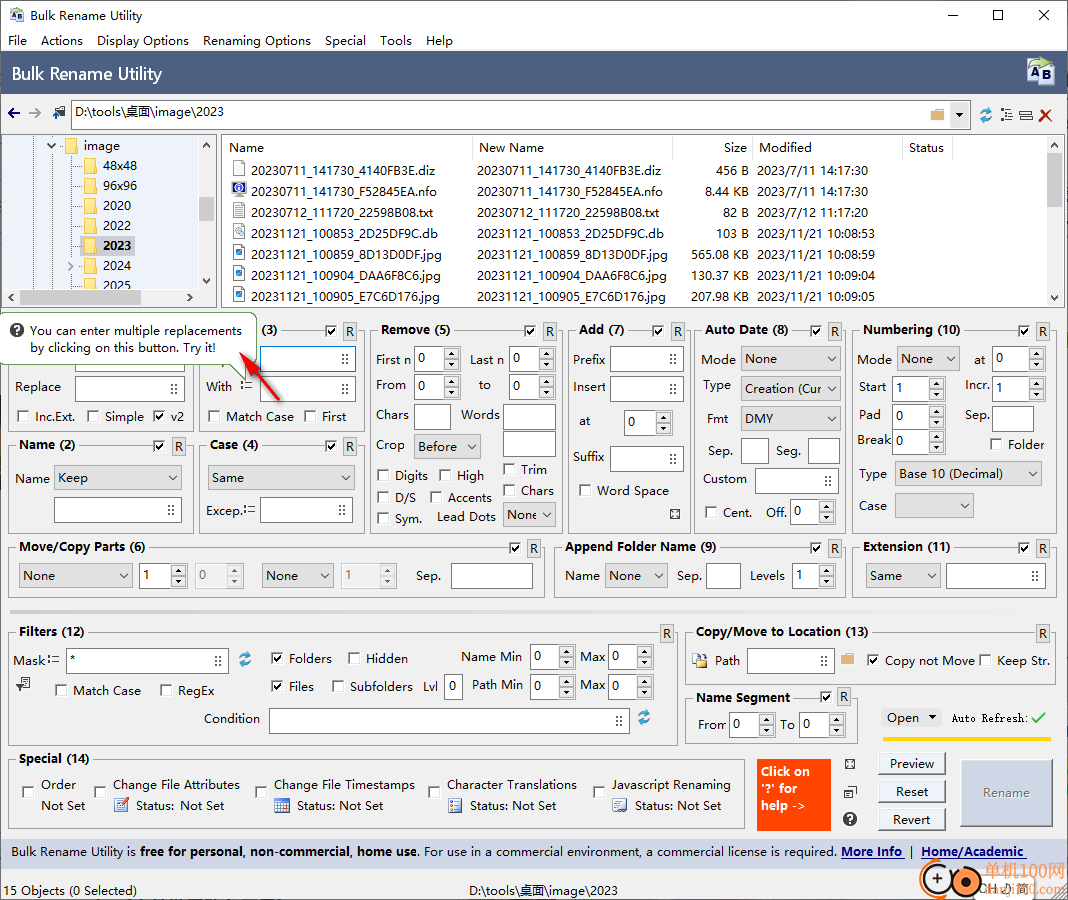
Task: Check the Hidden files filter
Action: tap(354, 658)
